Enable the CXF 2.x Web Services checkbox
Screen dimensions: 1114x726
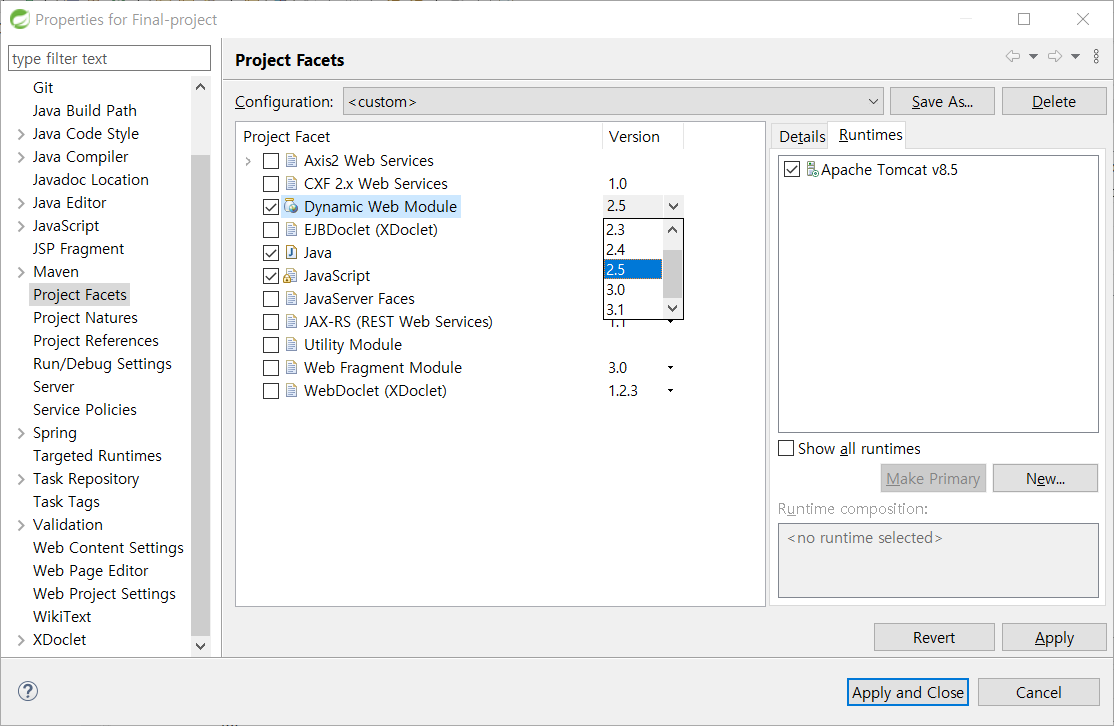click(271, 184)
